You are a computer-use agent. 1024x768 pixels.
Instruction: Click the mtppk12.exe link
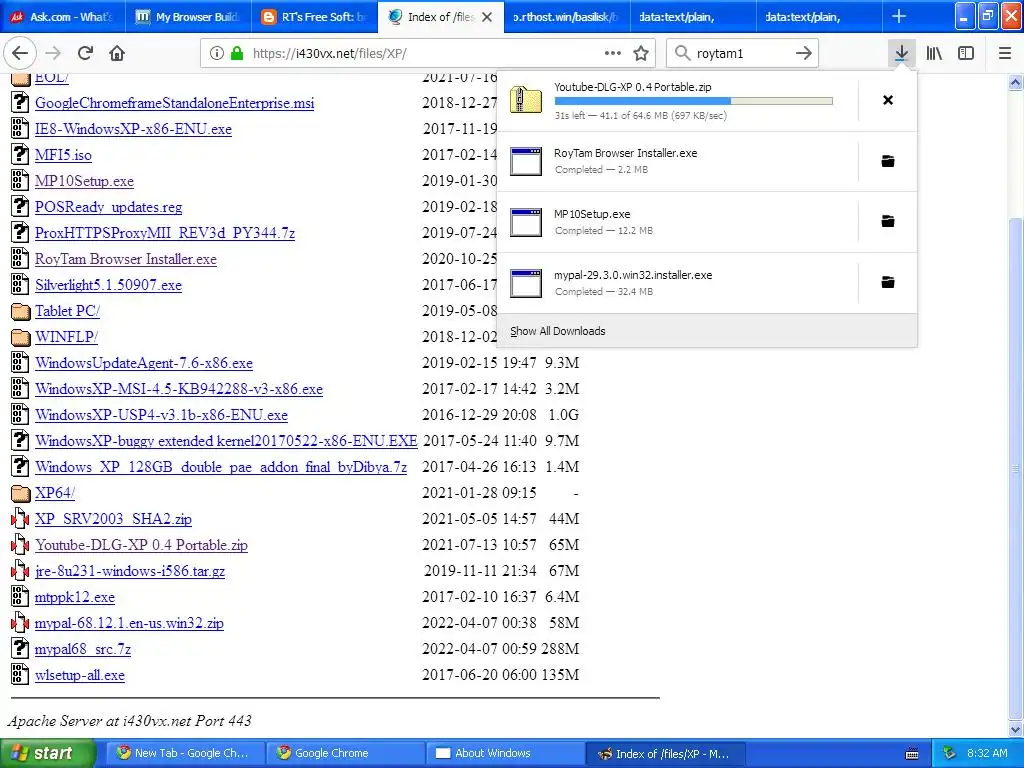pos(74,598)
